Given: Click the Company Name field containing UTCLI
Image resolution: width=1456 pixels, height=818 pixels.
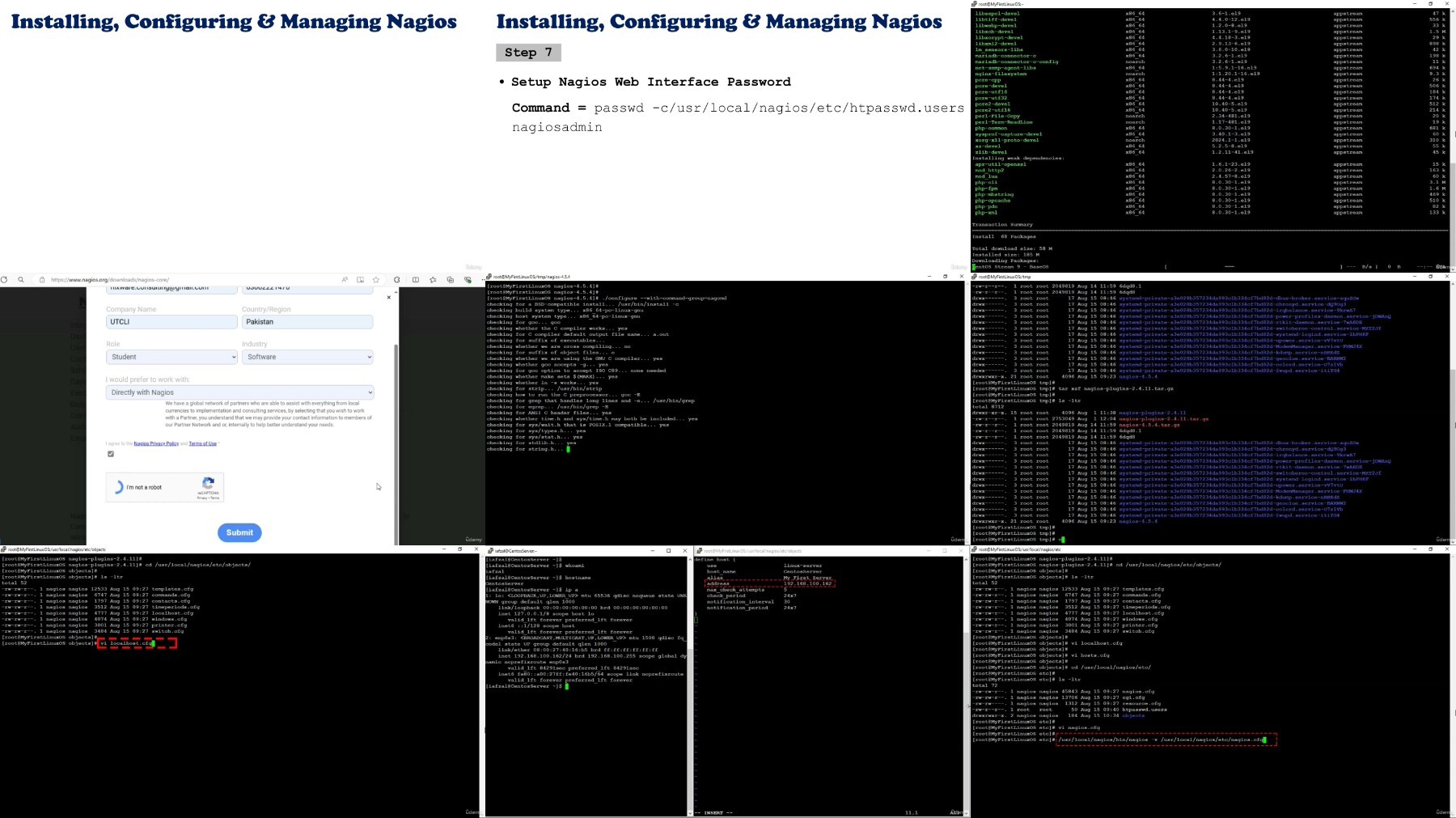Looking at the screenshot, I should point(171,322).
